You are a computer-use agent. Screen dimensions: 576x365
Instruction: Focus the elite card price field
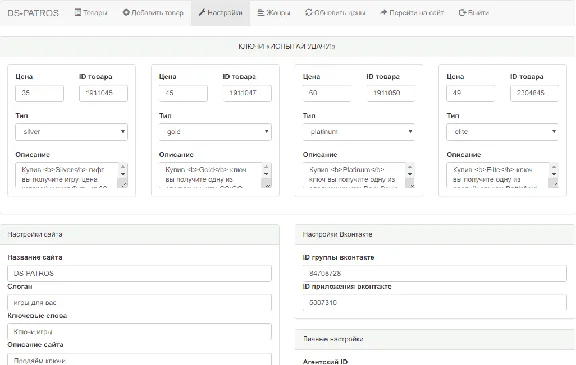click(471, 93)
